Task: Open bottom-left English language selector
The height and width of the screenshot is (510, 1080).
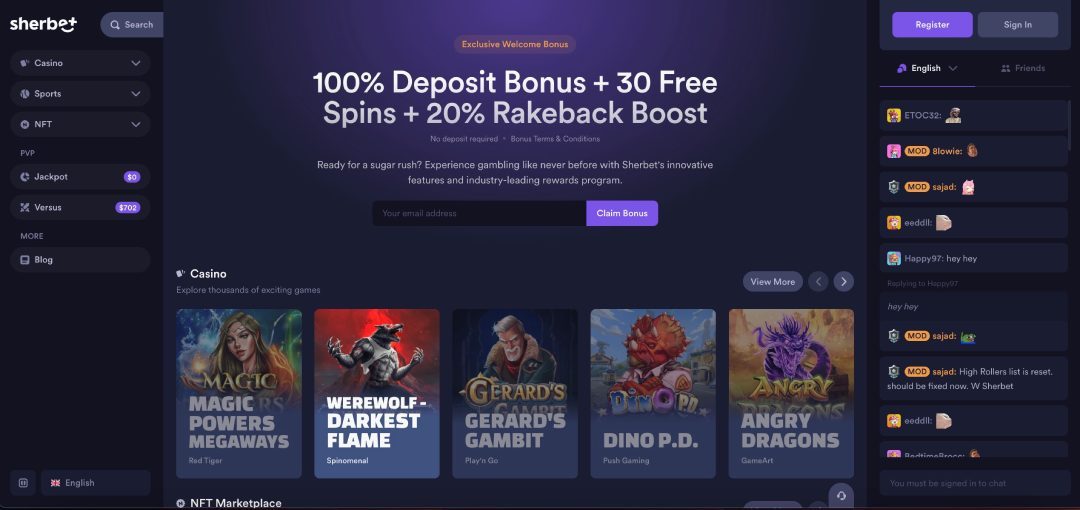Action: 96,483
